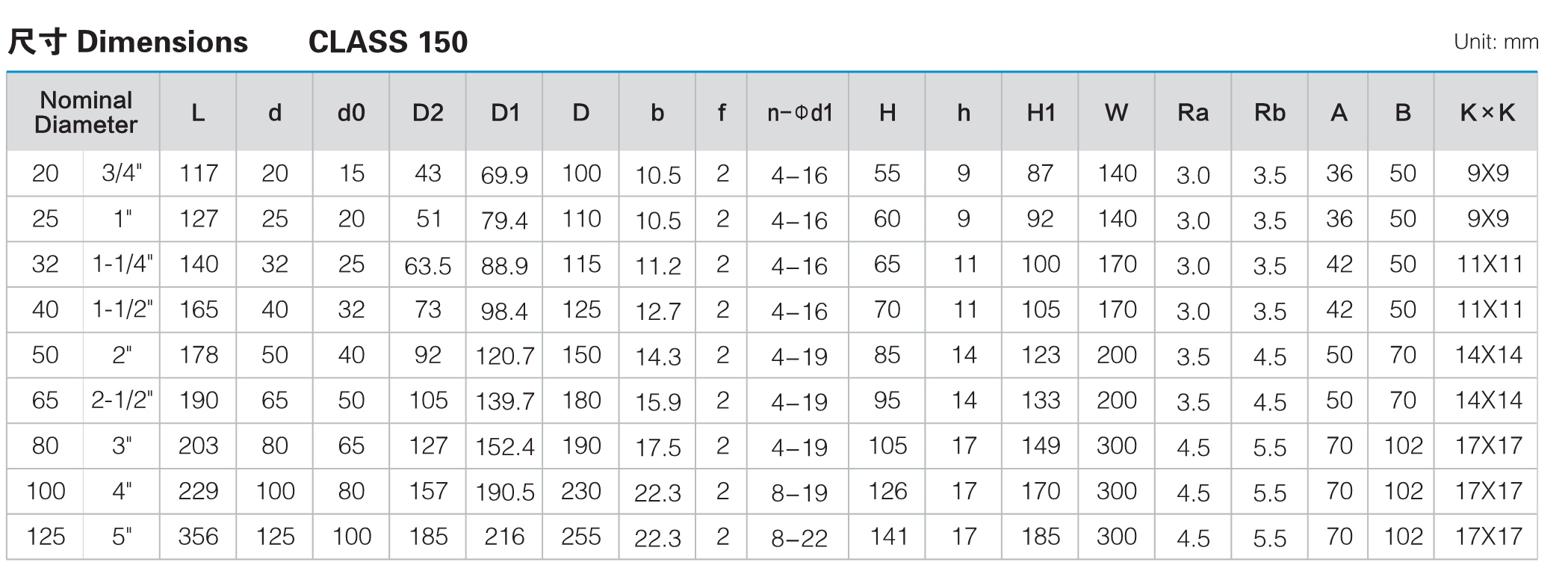Viewport: 1568px width, 583px height.
Task: Select the H value 141 cell
Action: (x=887, y=536)
